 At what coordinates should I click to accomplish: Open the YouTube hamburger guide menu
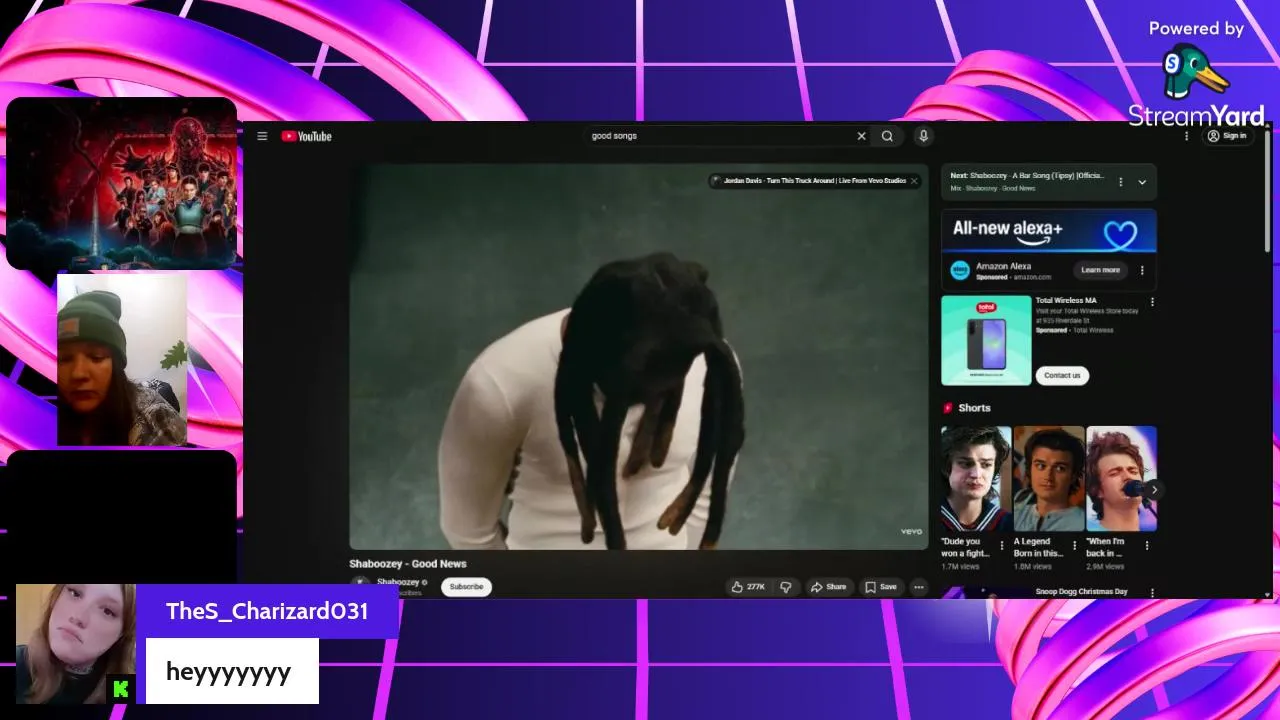coord(262,136)
